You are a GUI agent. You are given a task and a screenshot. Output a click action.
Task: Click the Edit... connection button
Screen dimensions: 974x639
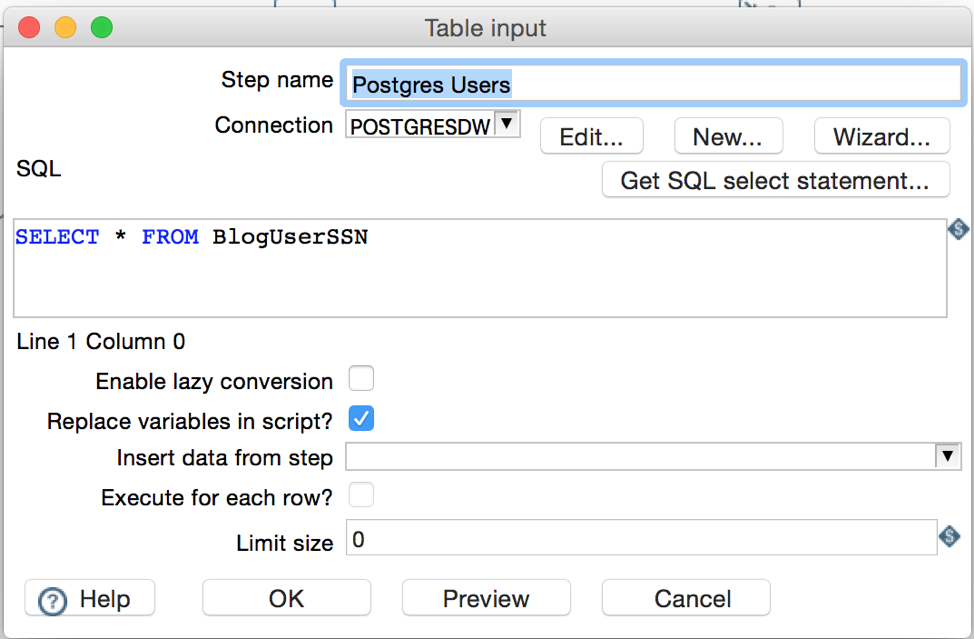[x=591, y=136]
